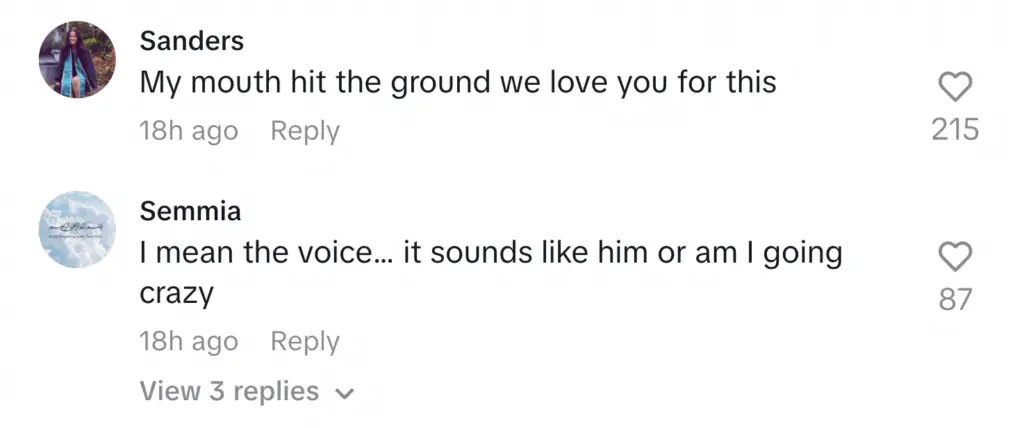Image resolution: width=1024 pixels, height=428 pixels.
Task: Reply to the Sanders comment
Action: click(305, 131)
